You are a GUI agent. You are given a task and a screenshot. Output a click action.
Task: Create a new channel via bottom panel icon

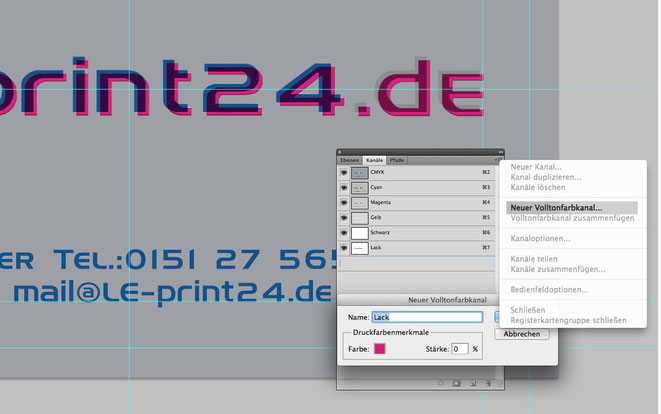pyautogui.click(x=473, y=383)
